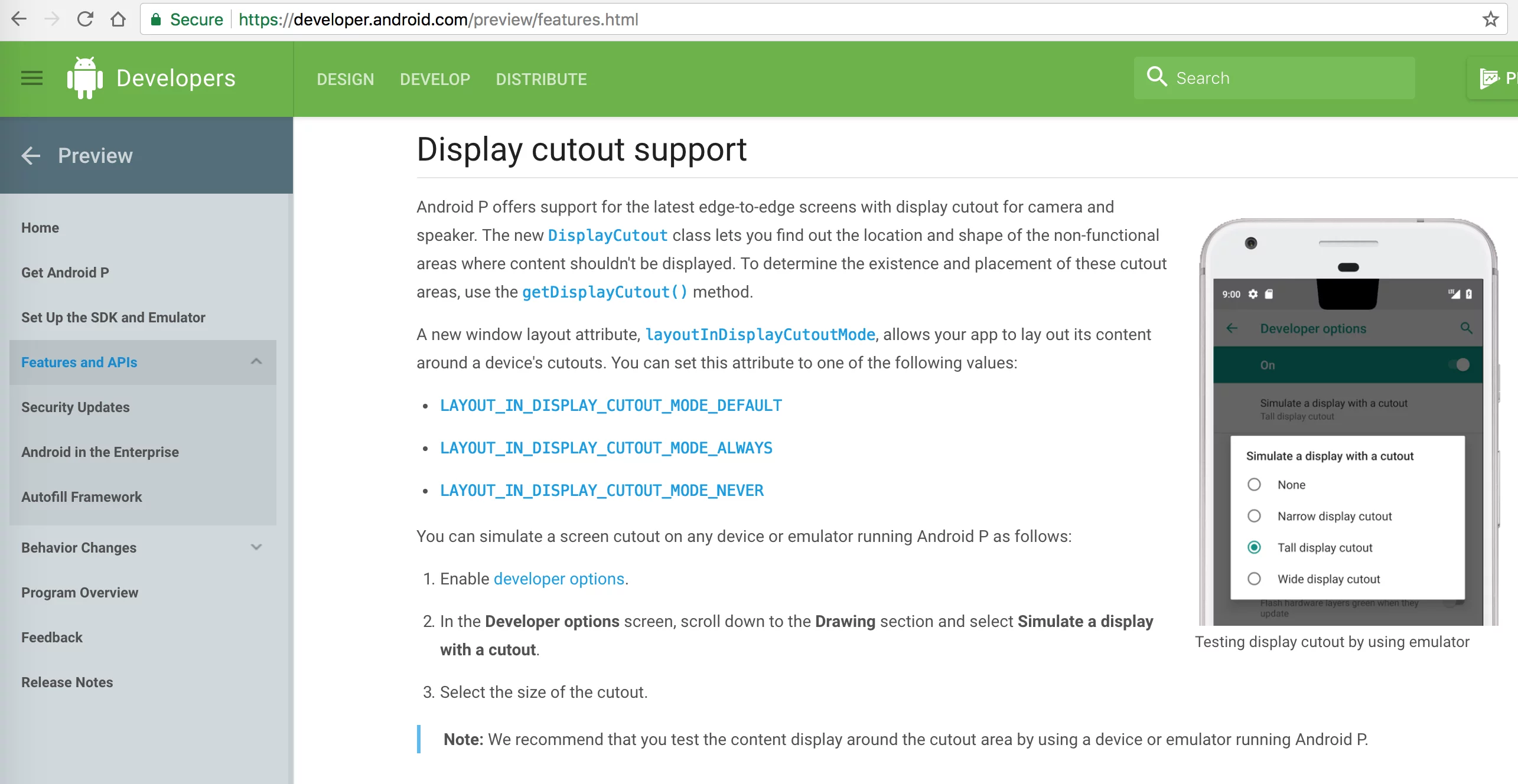
Task: Follow the developer options link
Action: click(559, 579)
